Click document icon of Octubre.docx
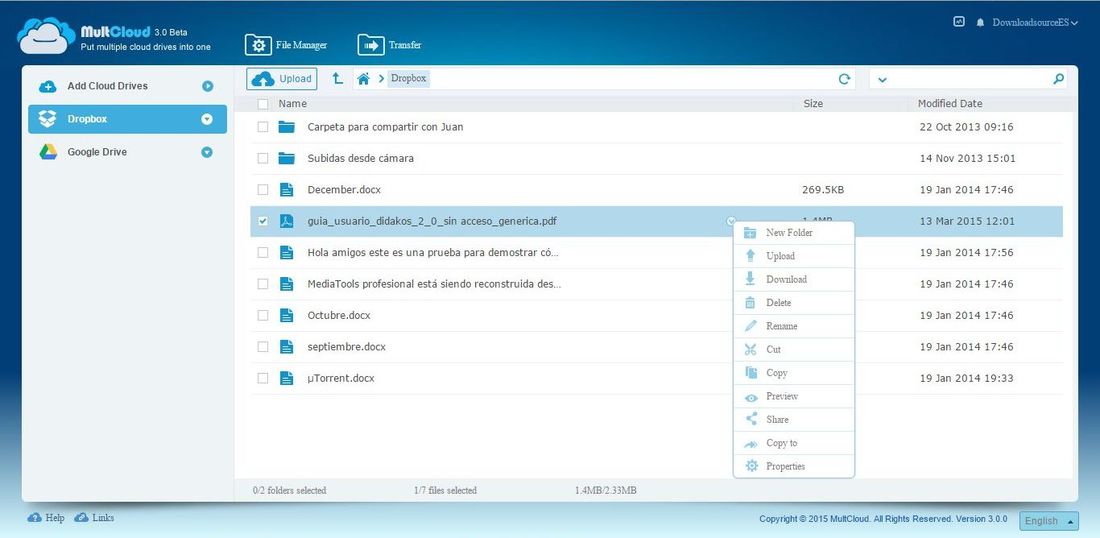 (286, 316)
